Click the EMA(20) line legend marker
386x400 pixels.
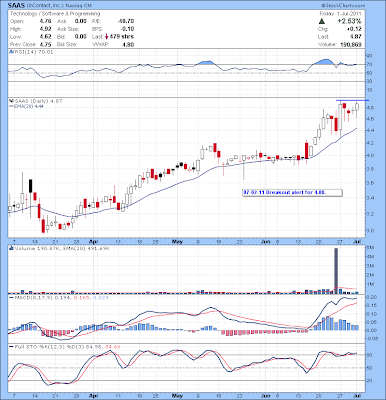click(11, 106)
